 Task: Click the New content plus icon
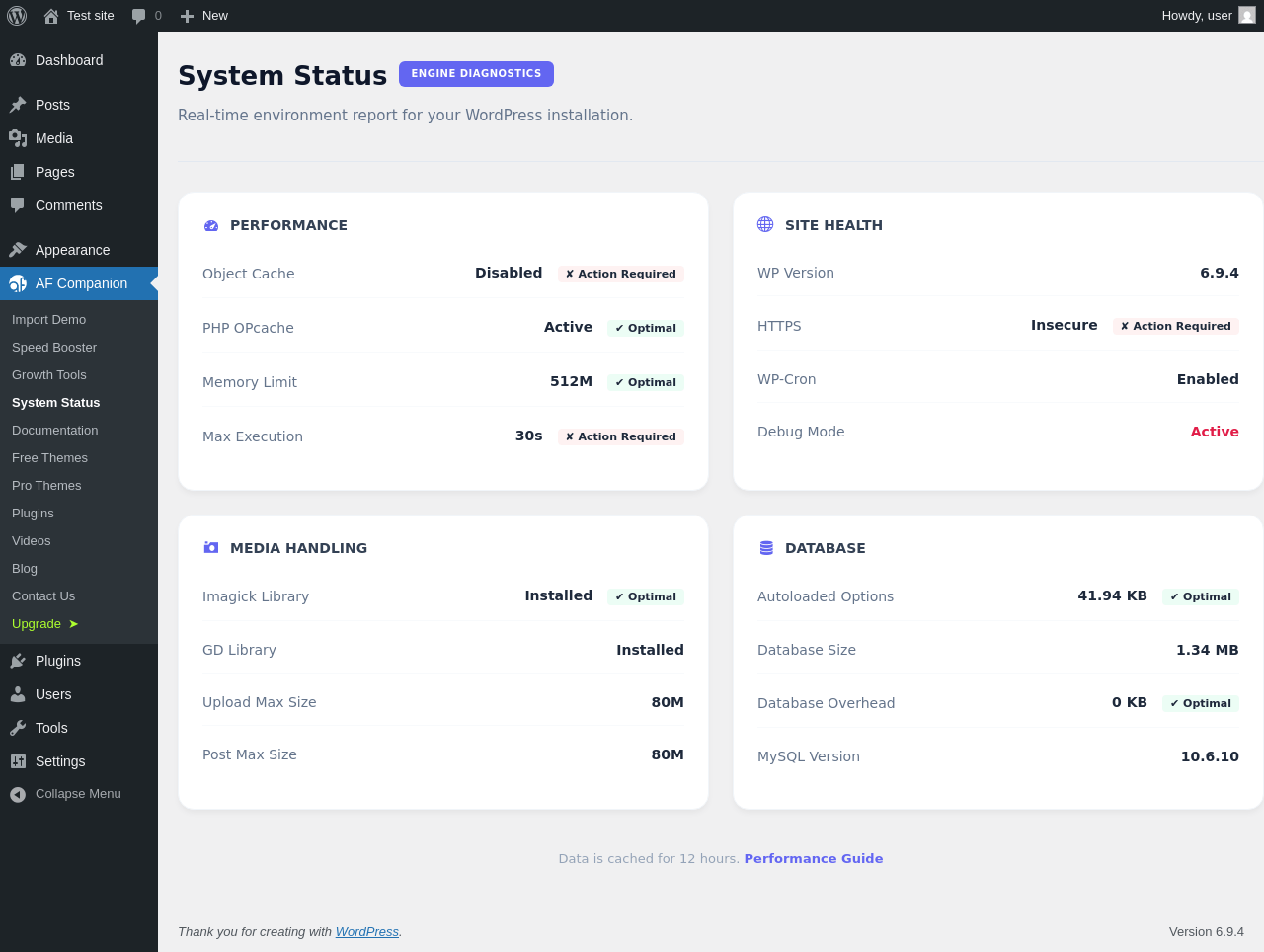pos(187,16)
